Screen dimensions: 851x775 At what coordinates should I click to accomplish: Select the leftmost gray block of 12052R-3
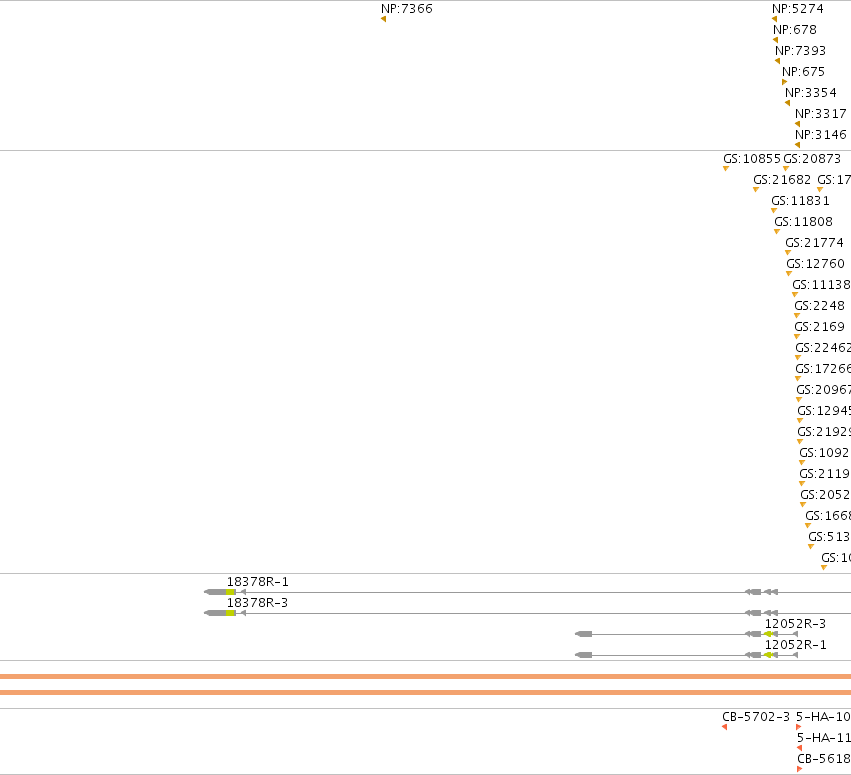tap(583, 634)
